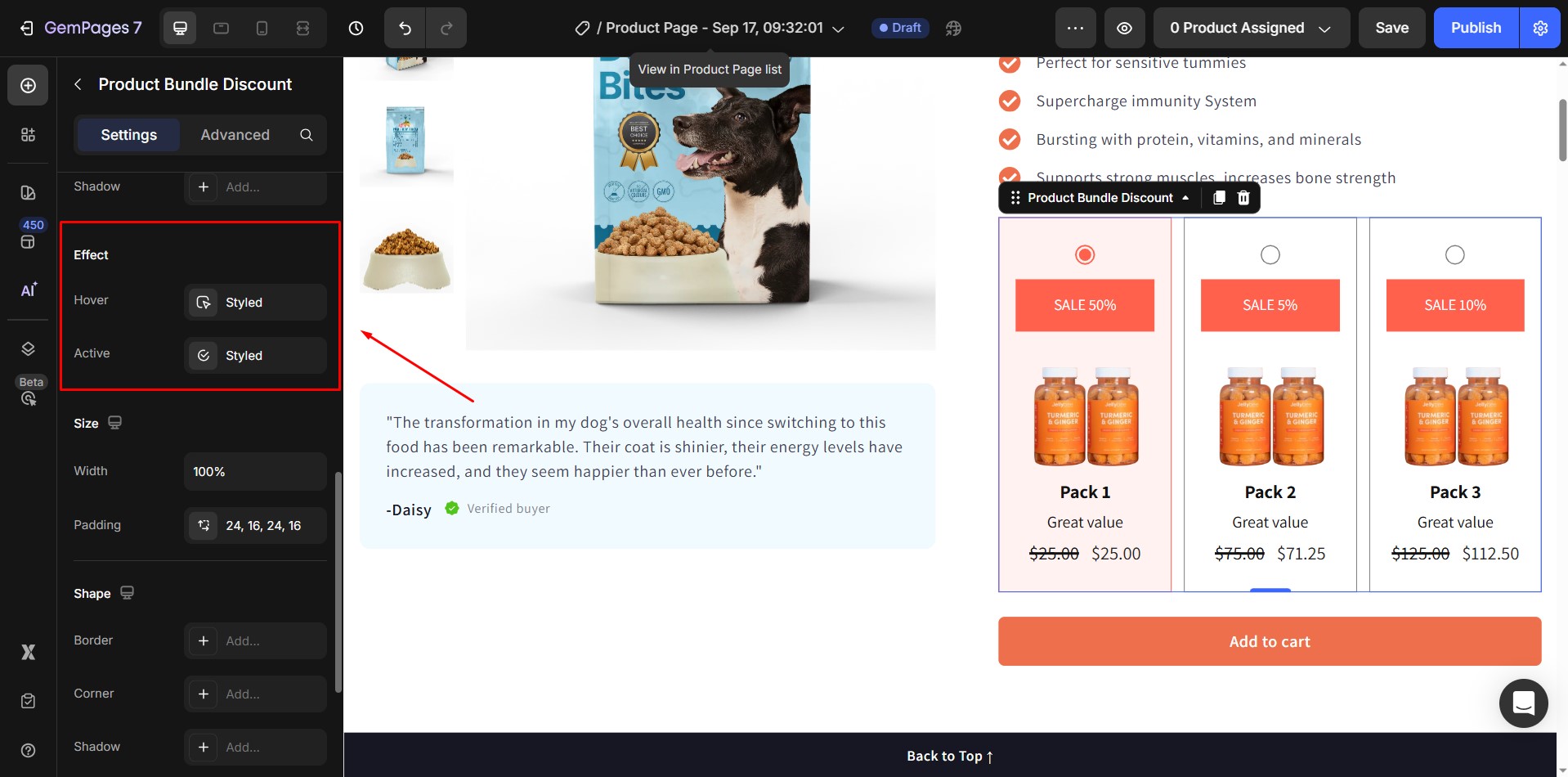Toggle Size responsive device icon
The image size is (1568, 777).
115,423
